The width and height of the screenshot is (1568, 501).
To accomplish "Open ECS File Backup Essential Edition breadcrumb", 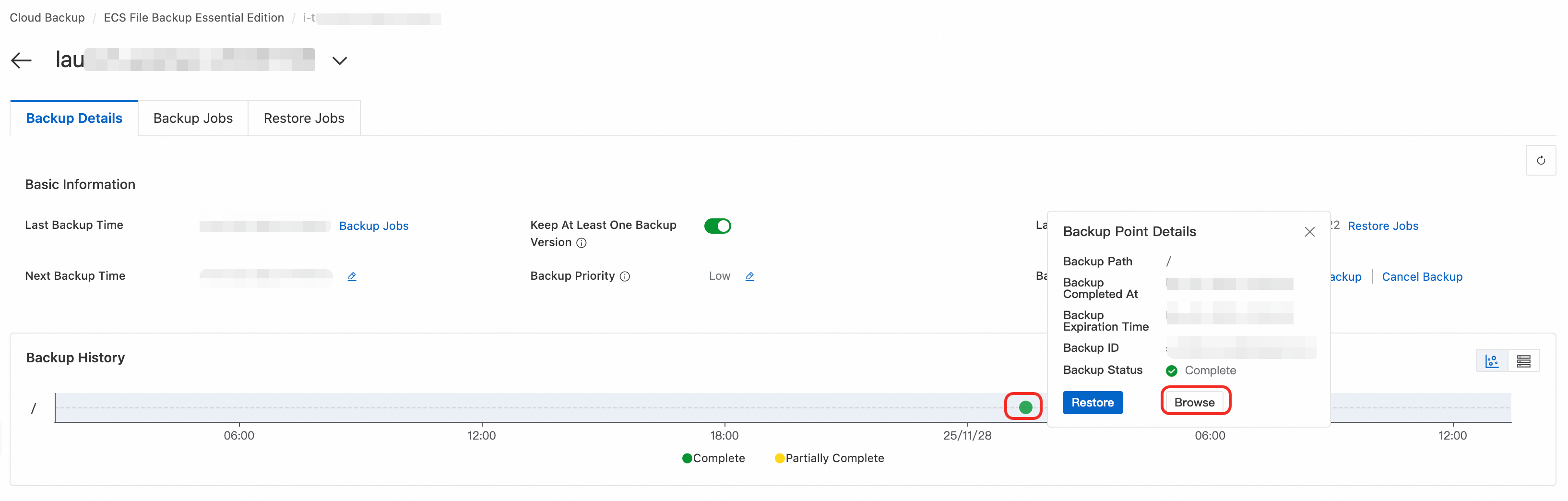I will (x=194, y=18).
